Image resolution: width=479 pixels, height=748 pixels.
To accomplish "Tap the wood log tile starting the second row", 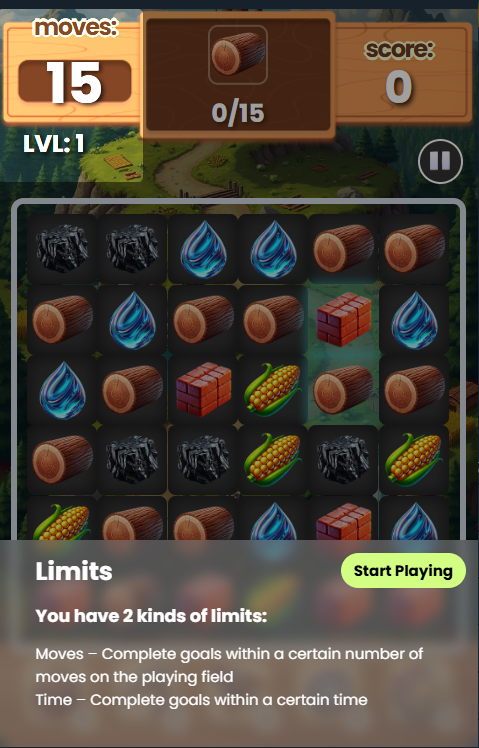I will click(x=62, y=319).
